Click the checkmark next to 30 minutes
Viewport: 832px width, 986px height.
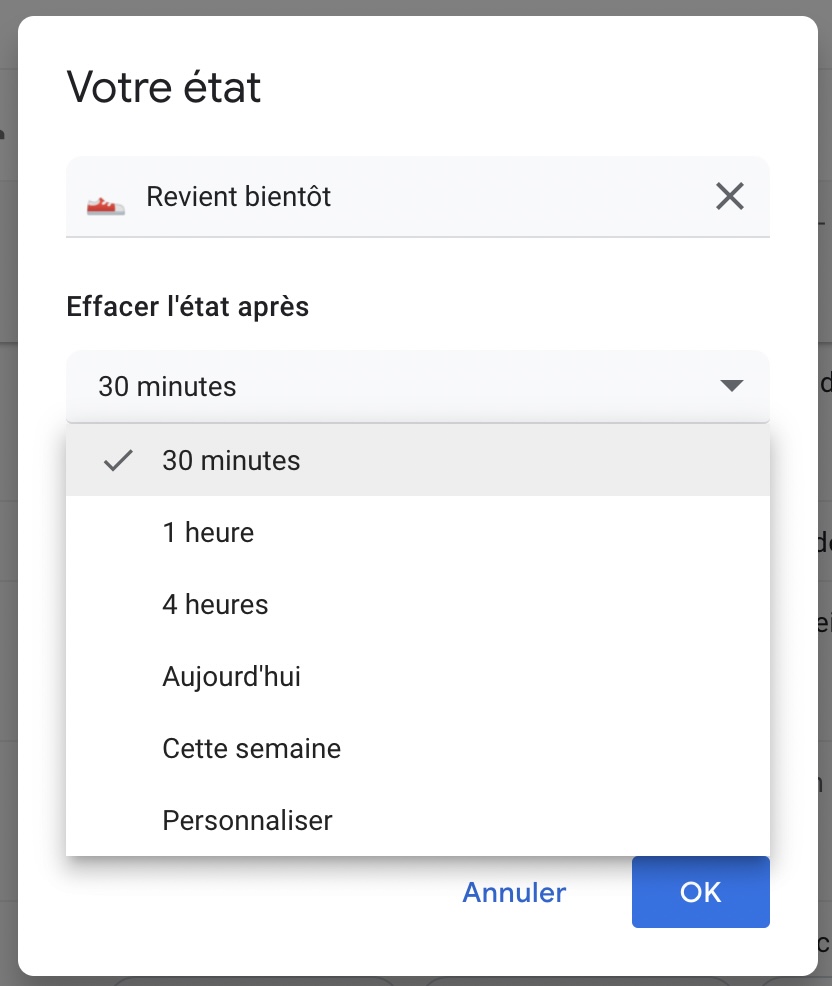coord(118,461)
